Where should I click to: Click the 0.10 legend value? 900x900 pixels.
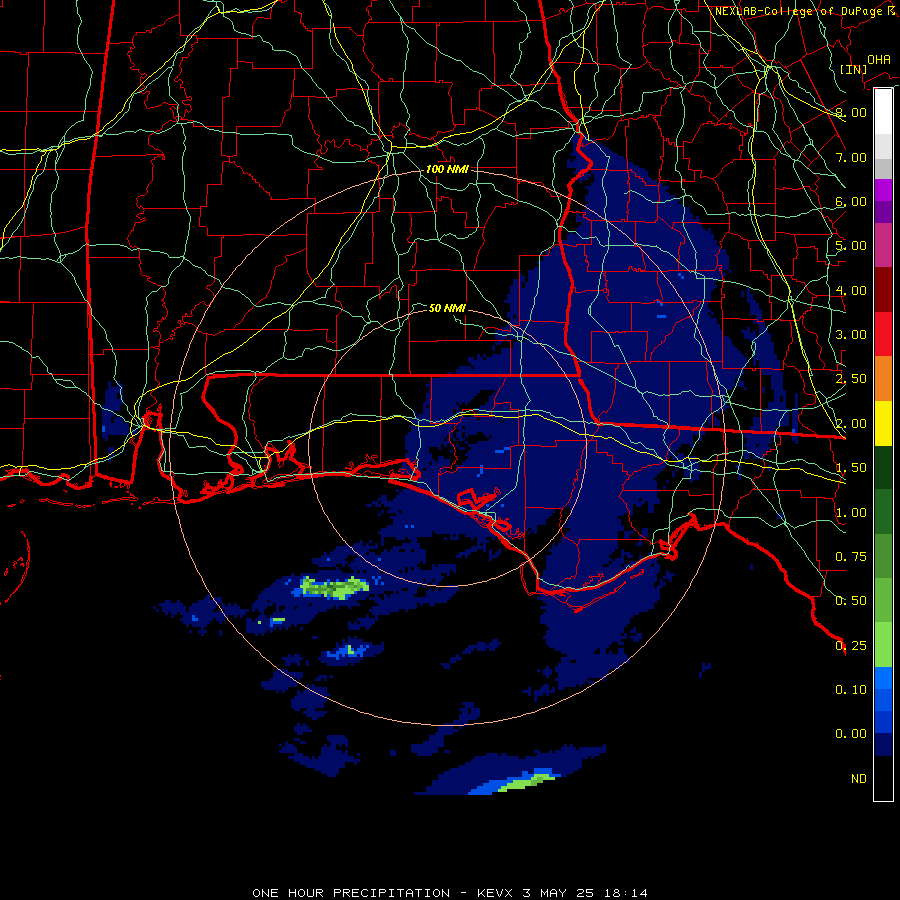pyautogui.click(x=851, y=690)
